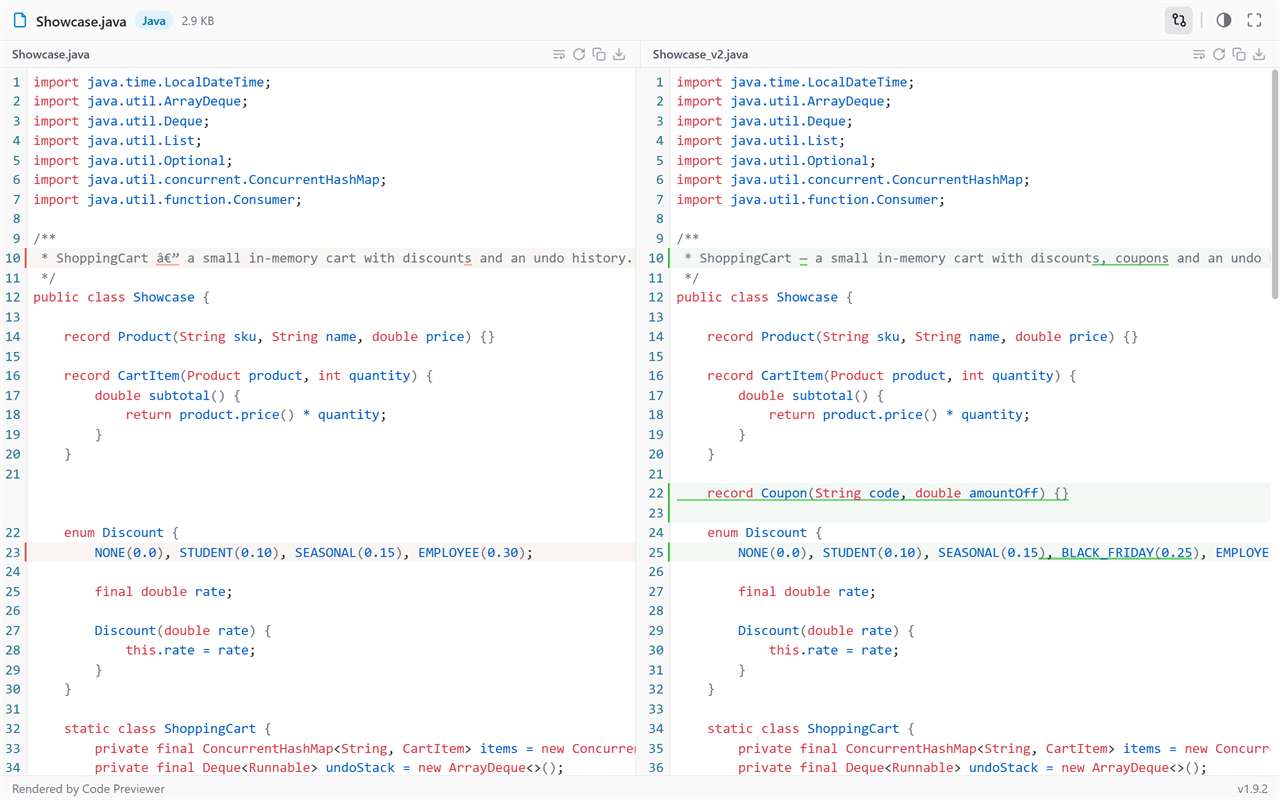Toggle word wrap in the Showcase.java pane

click(x=559, y=54)
